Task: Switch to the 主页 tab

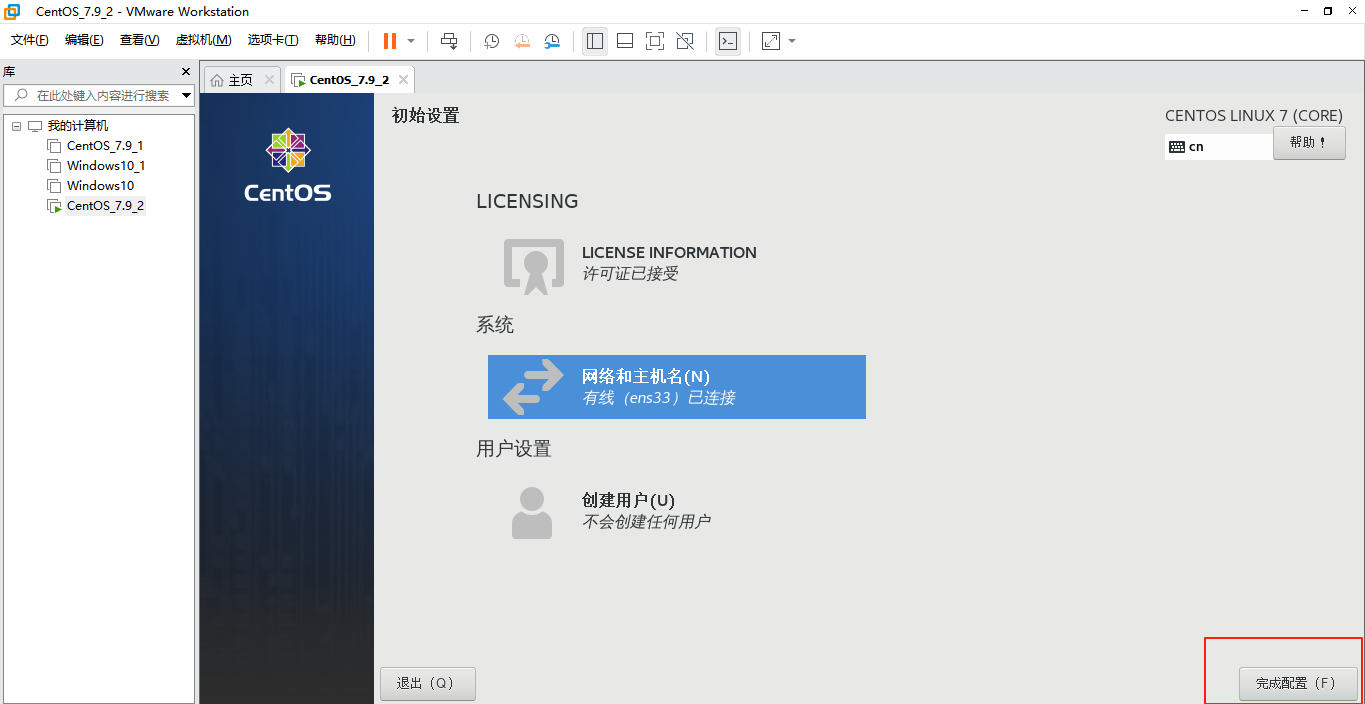Action: point(240,79)
